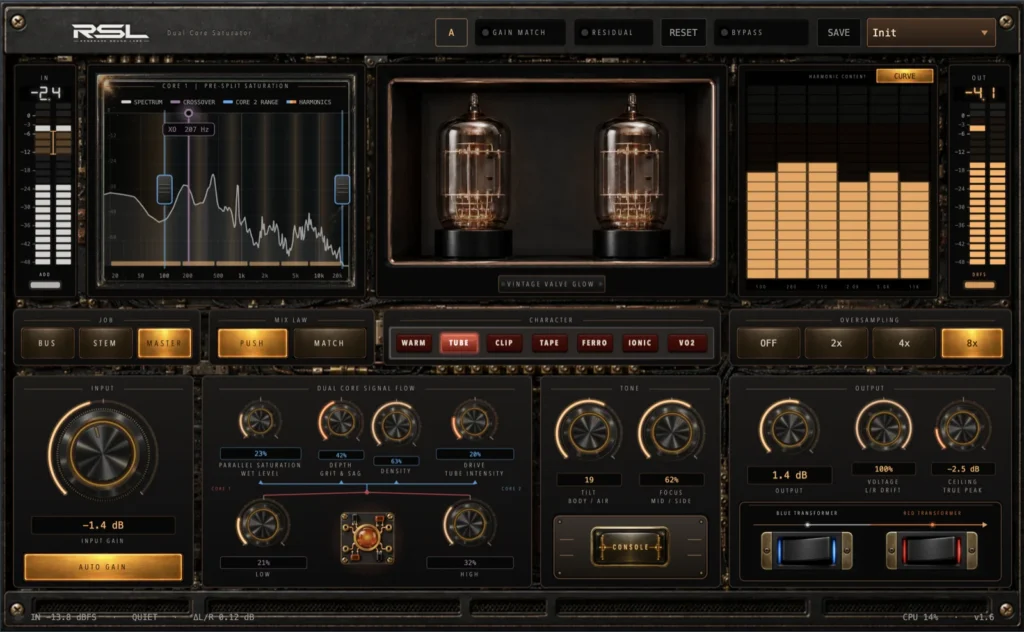This screenshot has height=632, width=1024.
Task: Choose the Warm character
Action: pyautogui.click(x=413, y=343)
